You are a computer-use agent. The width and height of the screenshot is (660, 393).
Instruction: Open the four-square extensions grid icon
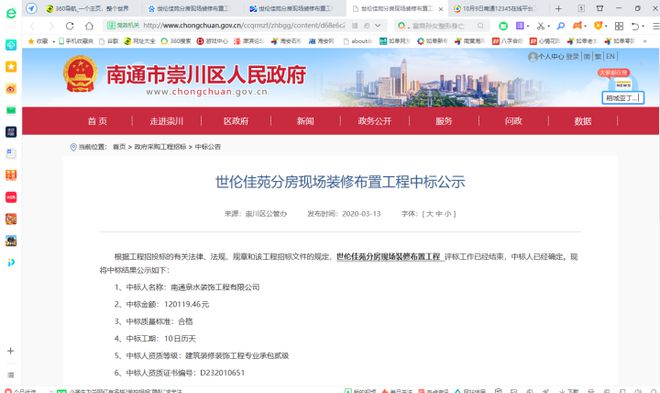point(619,26)
